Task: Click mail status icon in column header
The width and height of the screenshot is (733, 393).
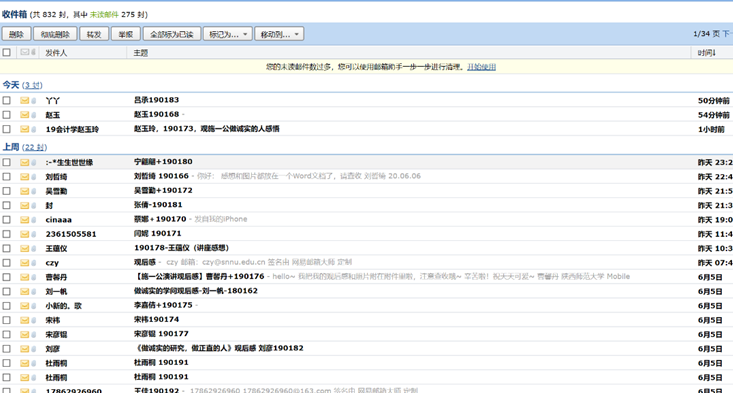Action: pyautogui.click(x=24, y=52)
